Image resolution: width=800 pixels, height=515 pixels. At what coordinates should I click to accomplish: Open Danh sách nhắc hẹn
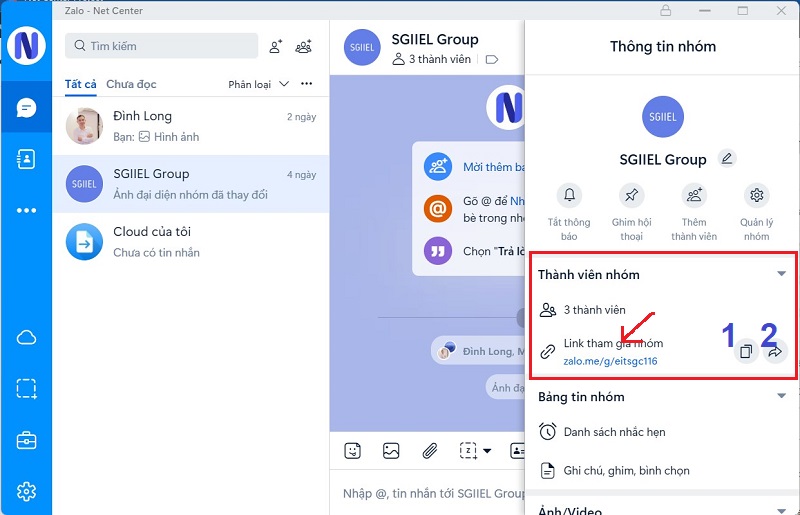point(662,432)
